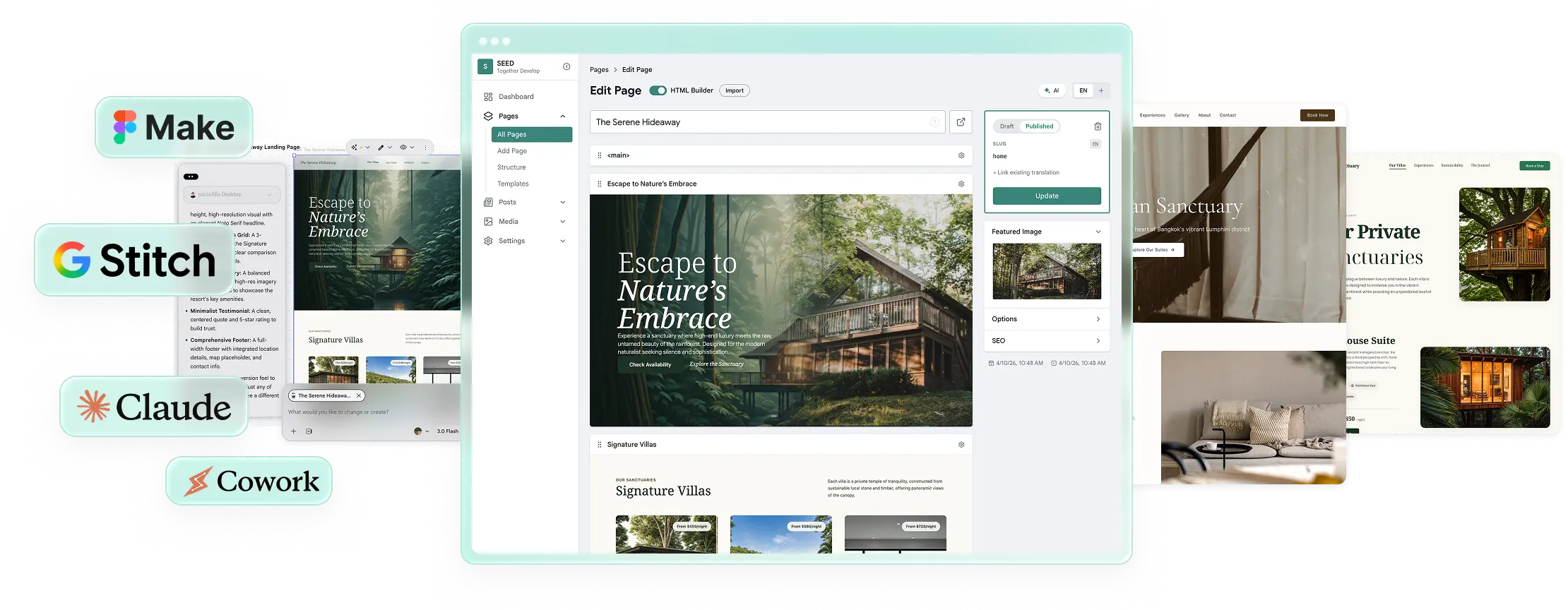Click the Featured Image thumbnail

1047,271
